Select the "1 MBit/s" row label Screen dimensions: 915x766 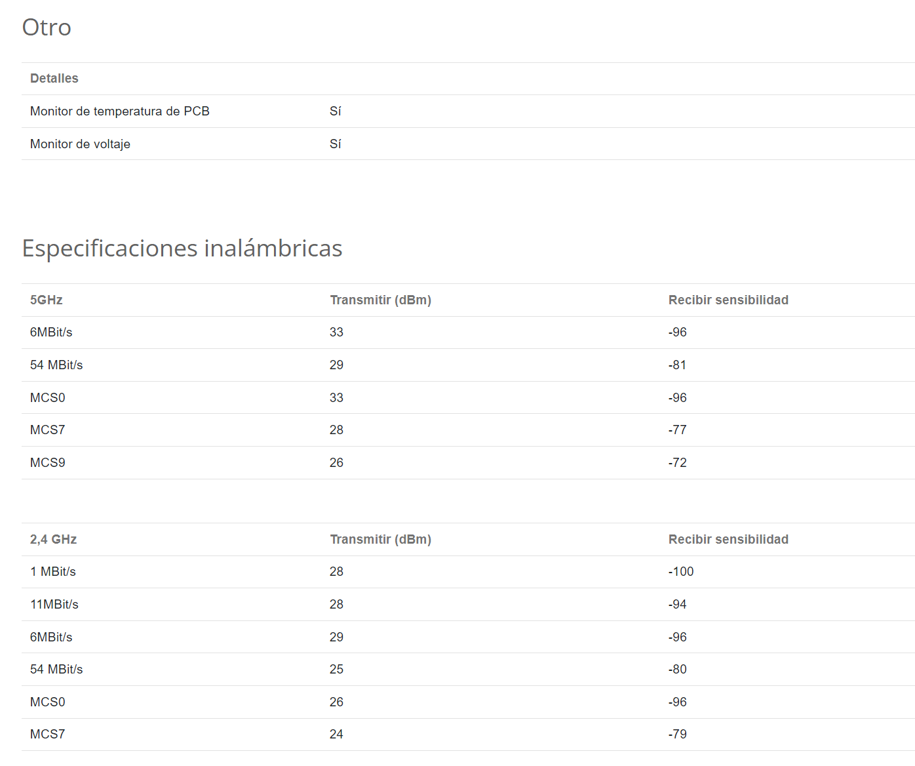click(53, 572)
